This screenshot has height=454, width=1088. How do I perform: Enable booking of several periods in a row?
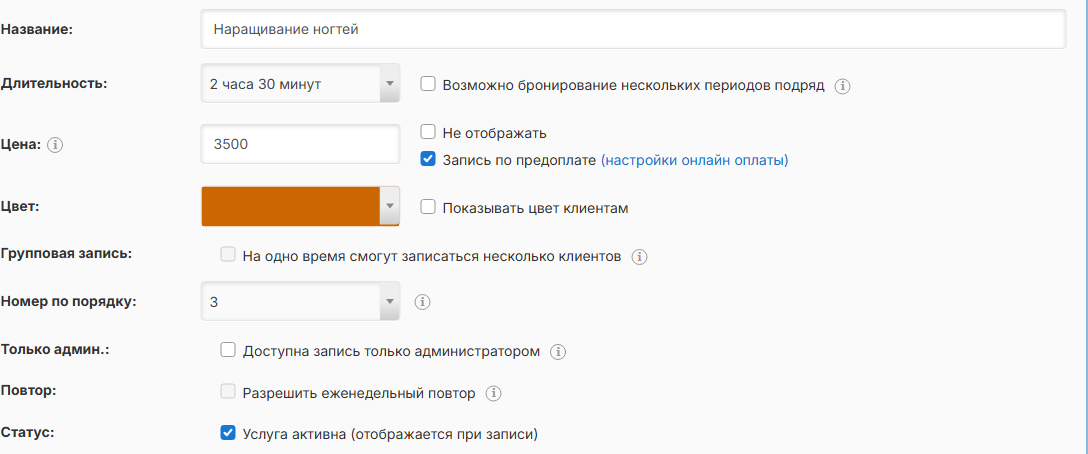click(428, 85)
